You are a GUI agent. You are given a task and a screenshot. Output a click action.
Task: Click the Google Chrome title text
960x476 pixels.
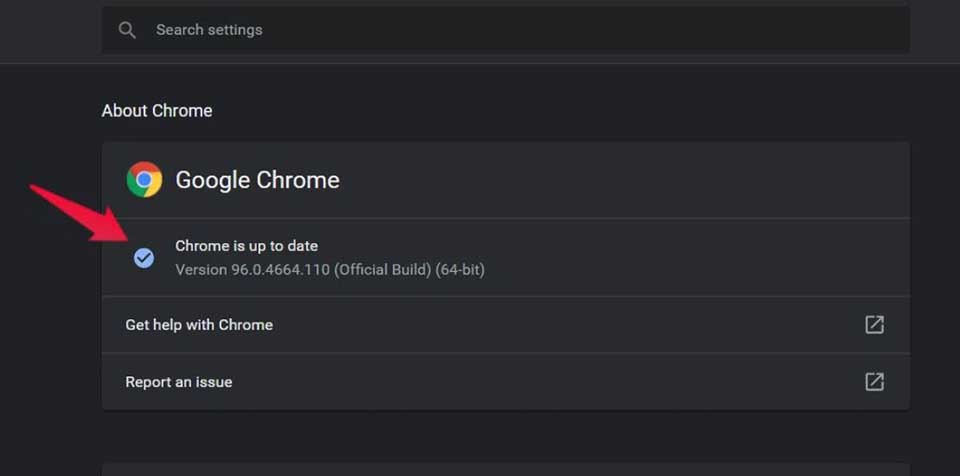point(257,180)
